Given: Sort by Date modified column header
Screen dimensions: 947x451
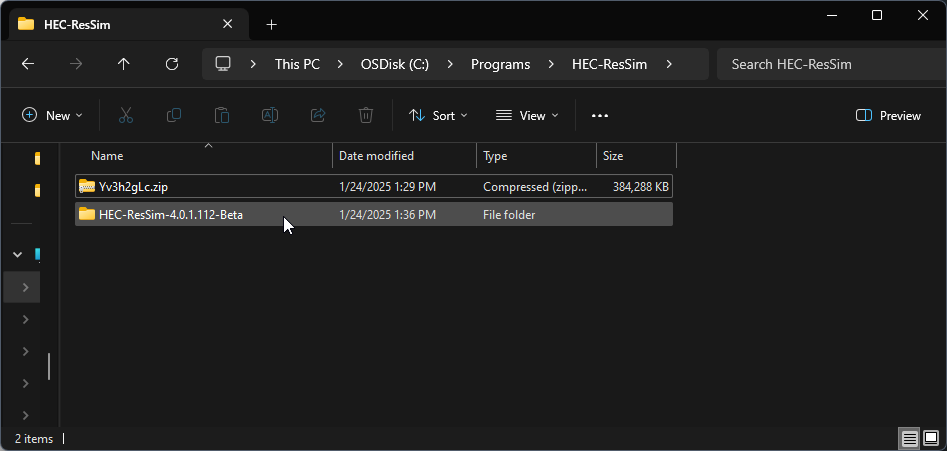Looking at the screenshot, I should point(405,156).
